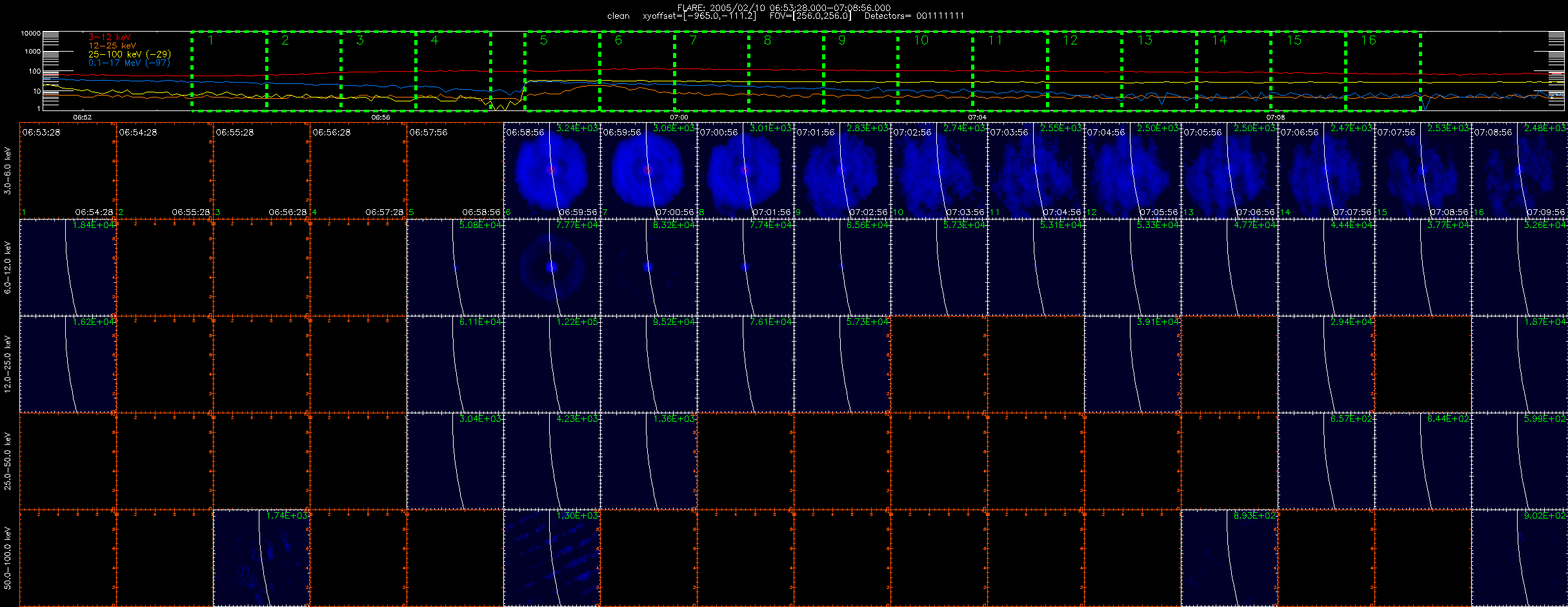Click interval number 1 in the light curve

tap(210, 41)
